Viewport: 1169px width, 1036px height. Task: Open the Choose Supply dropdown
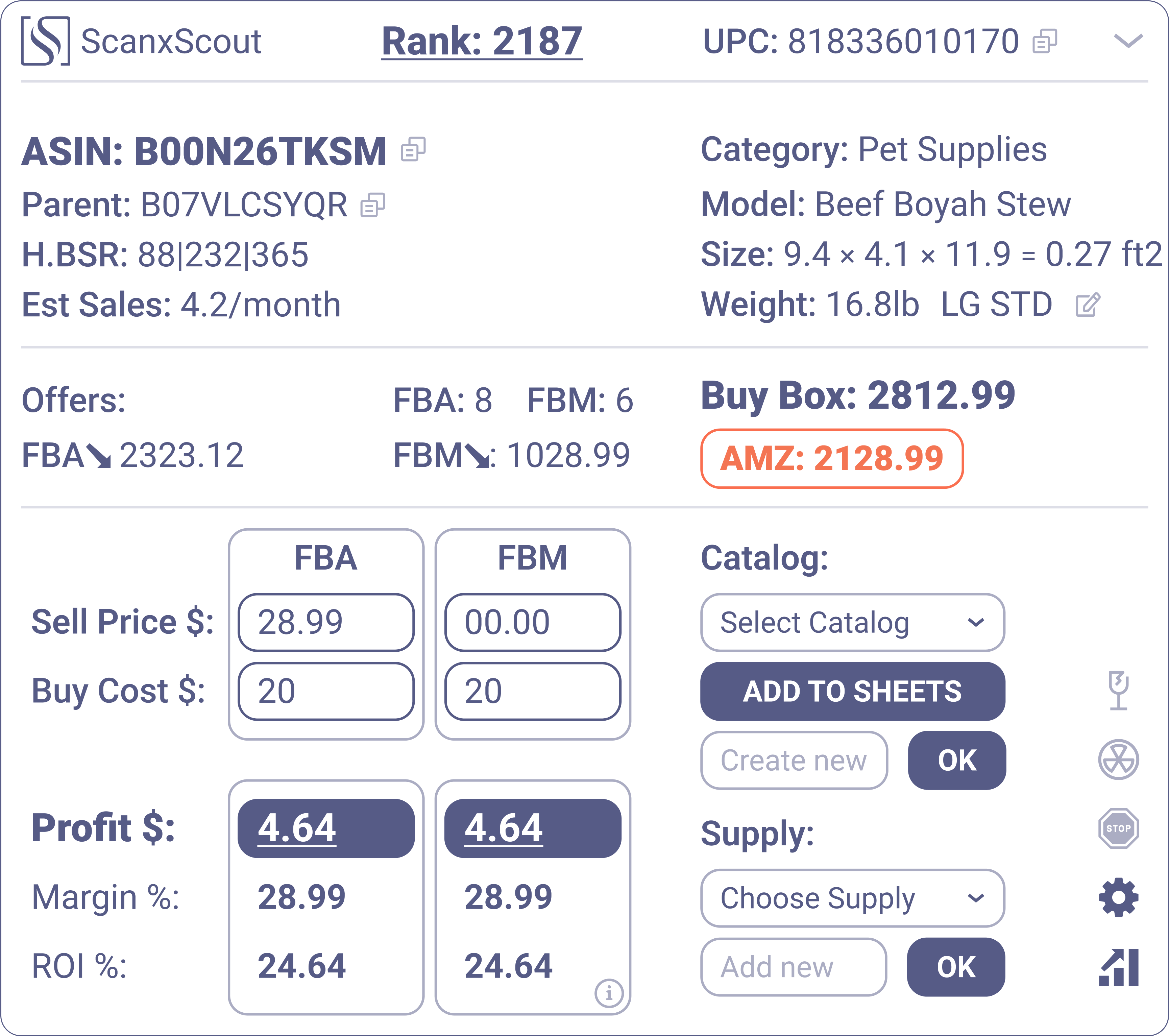point(852,897)
